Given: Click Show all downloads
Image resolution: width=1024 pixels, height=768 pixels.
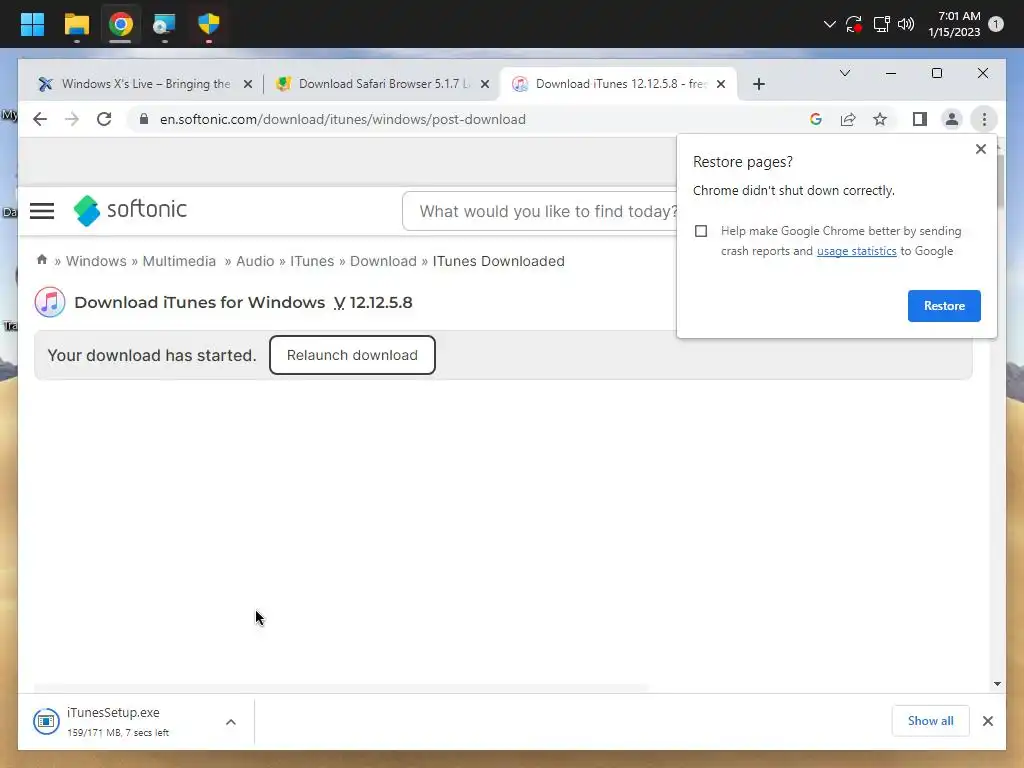Looking at the screenshot, I should click(x=930, y=720).
